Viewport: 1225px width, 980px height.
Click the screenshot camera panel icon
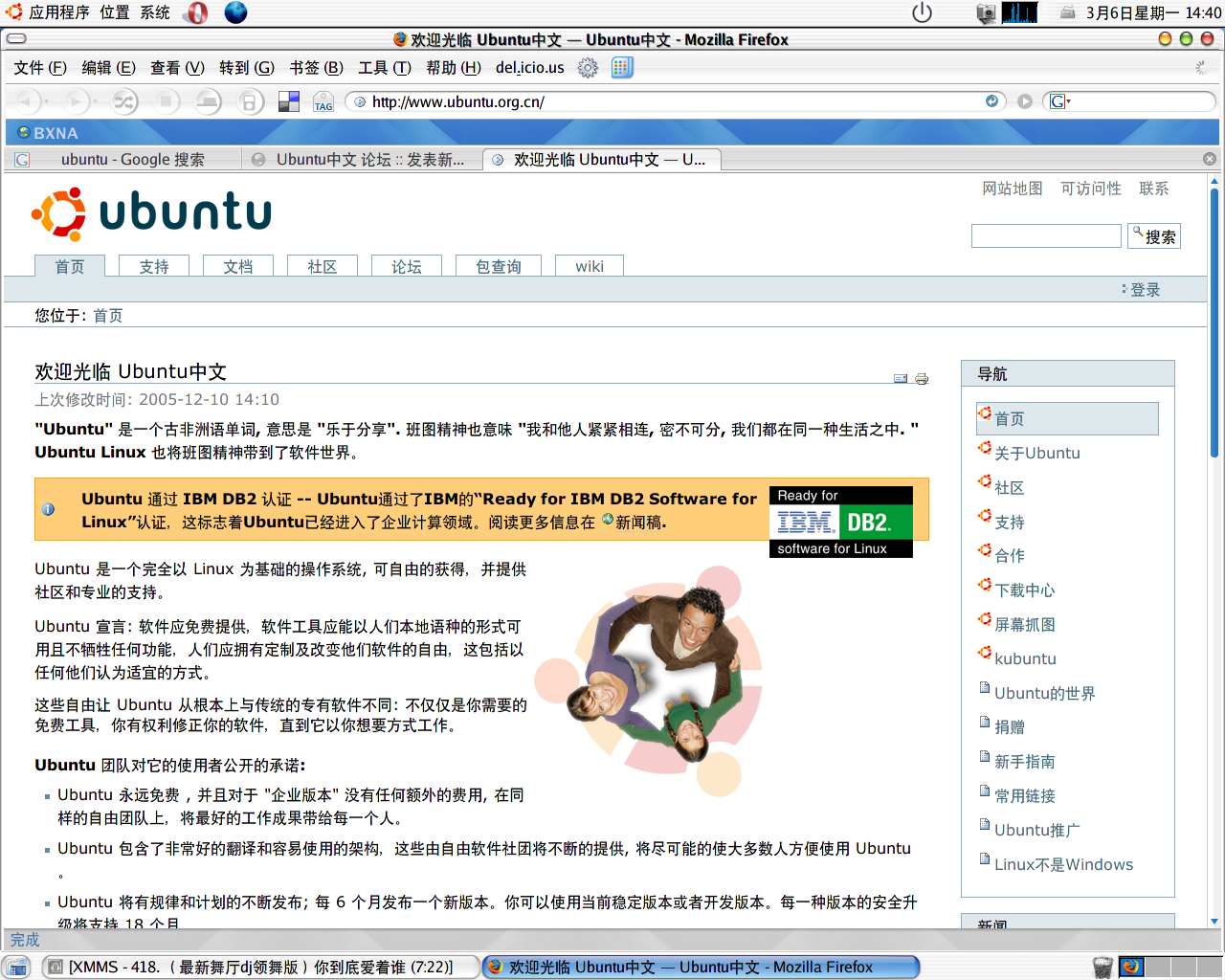point(986,12)
